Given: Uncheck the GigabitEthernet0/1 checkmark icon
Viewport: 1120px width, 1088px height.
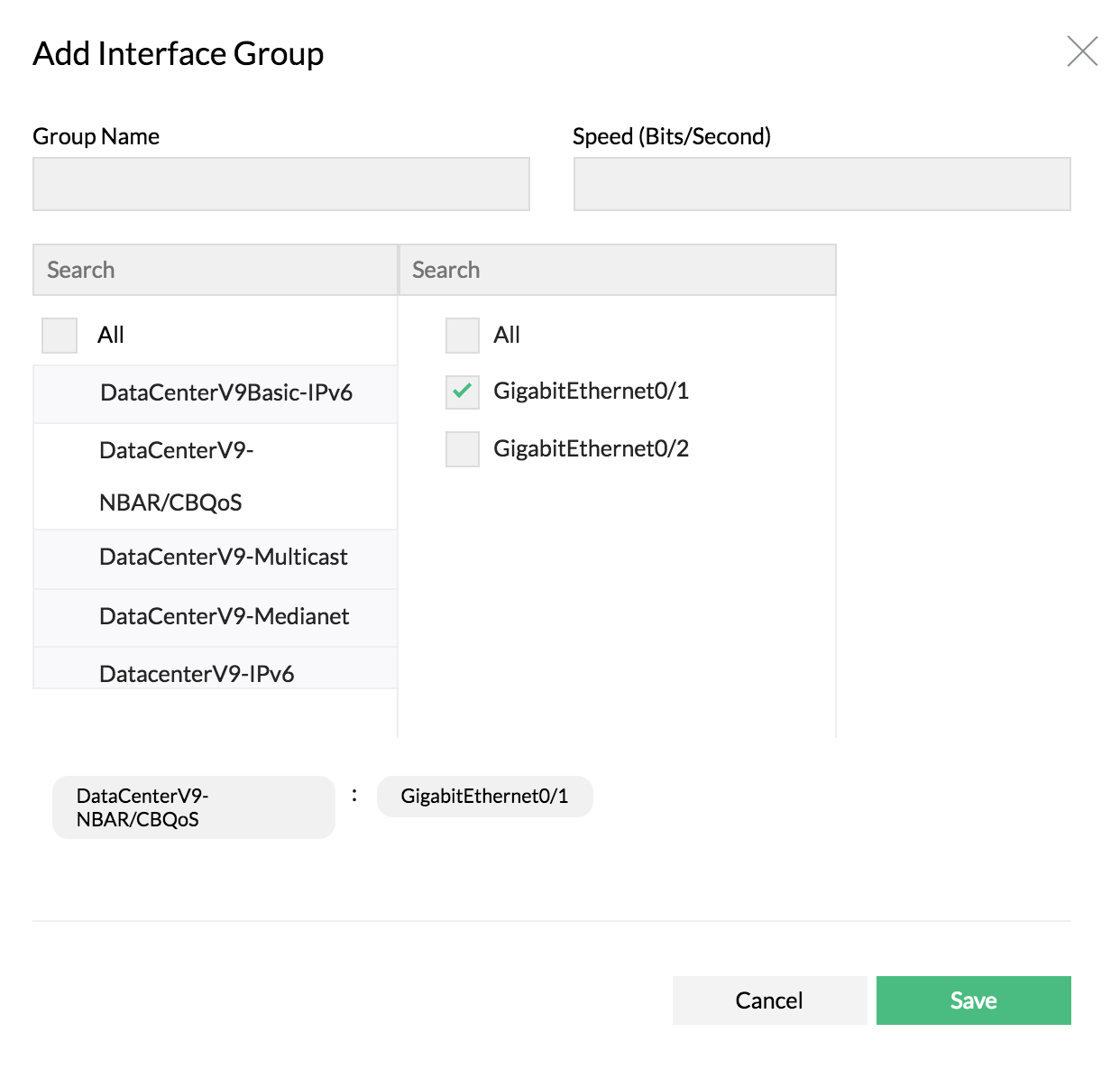Looking at the screenshot, I should pyautogui.click(x=462, y=392).
